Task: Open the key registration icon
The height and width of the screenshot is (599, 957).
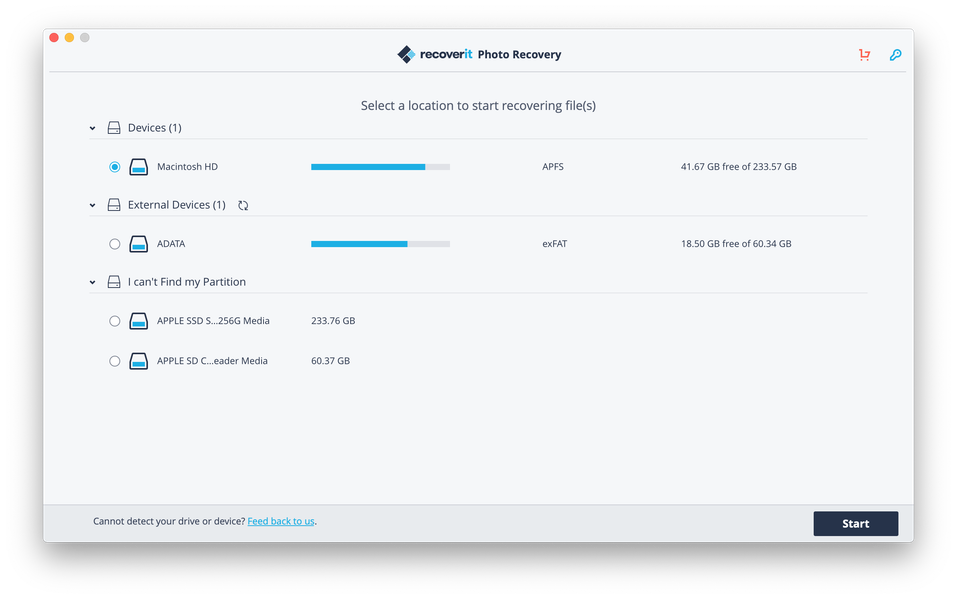Action: (x=895, y=55)
